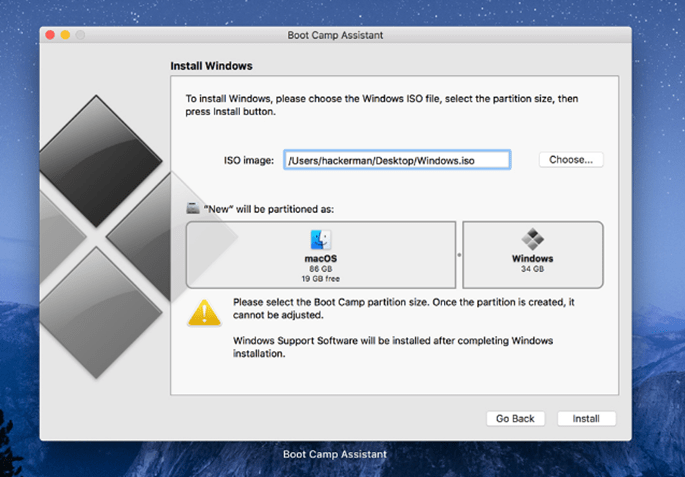Go Back to the previous step
Viewport: 685px width, 477px height.
515,418
